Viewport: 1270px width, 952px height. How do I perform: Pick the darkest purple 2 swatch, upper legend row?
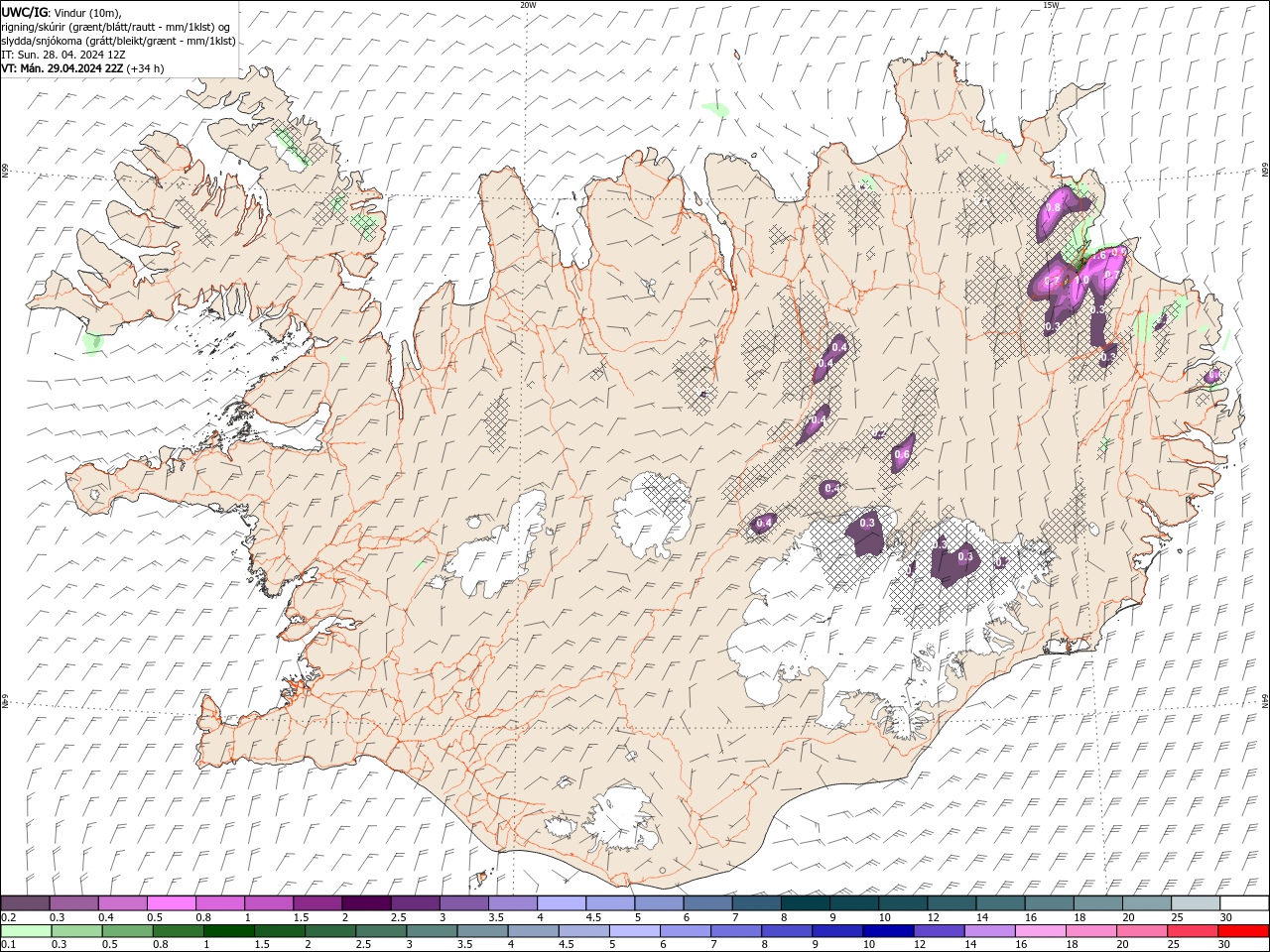coord(366,903)
